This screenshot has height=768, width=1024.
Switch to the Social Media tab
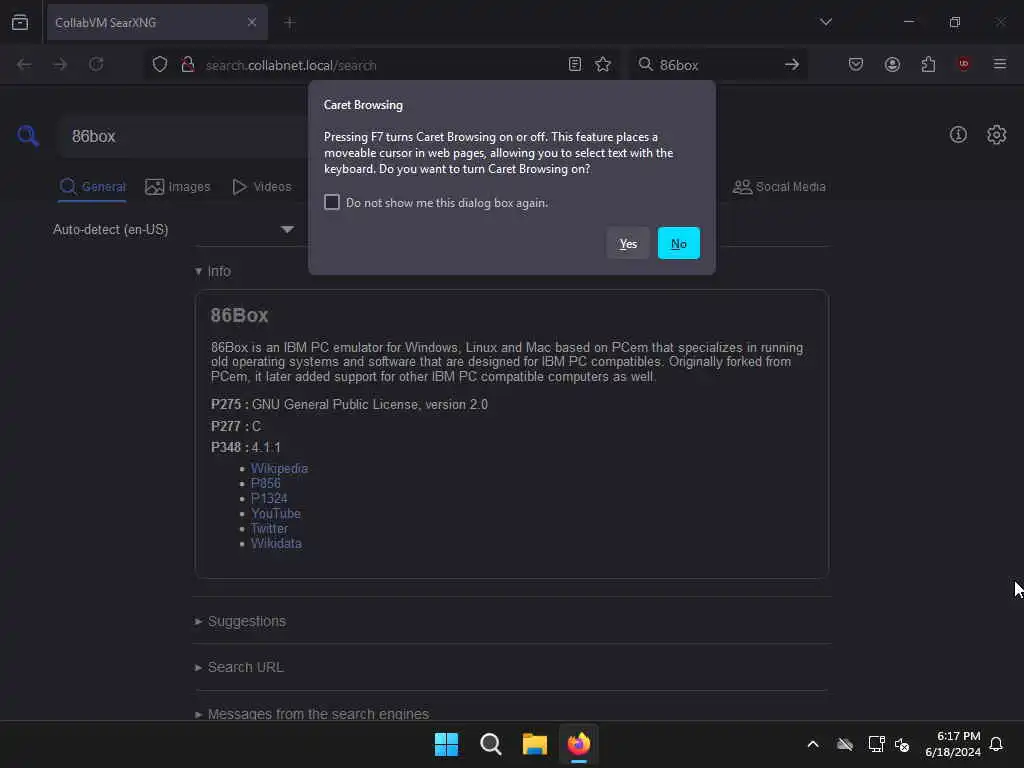(x=779, y=187)
